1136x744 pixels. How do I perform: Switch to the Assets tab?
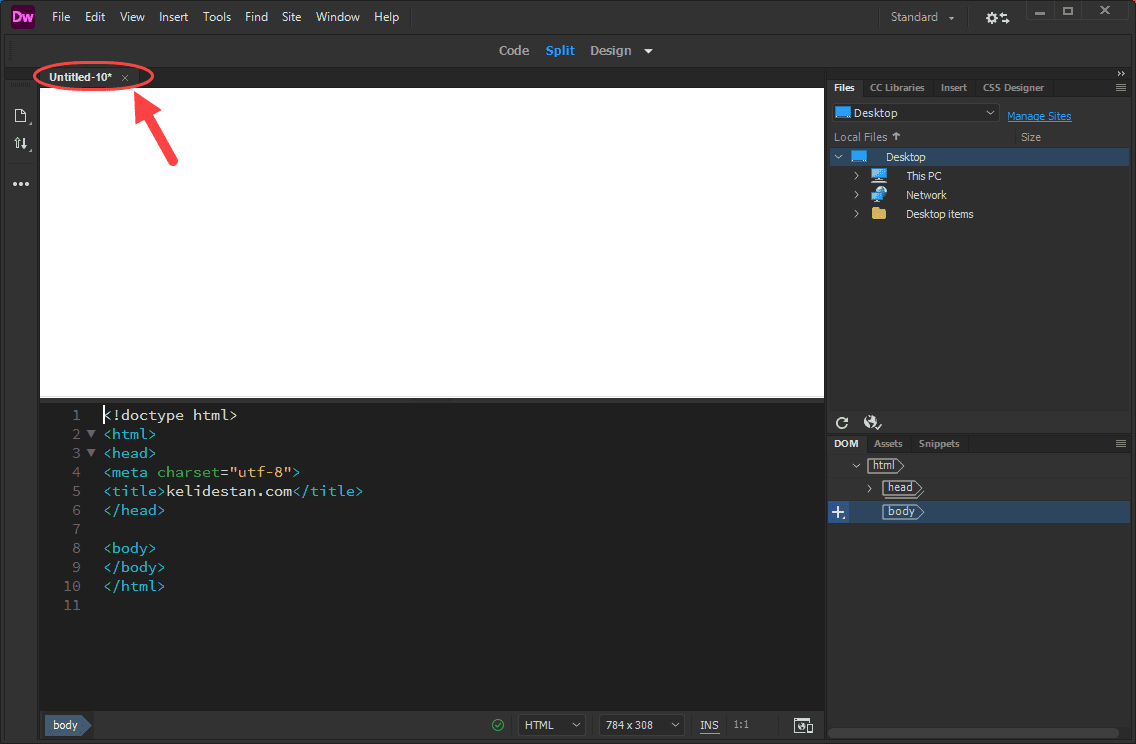point(888,443)
